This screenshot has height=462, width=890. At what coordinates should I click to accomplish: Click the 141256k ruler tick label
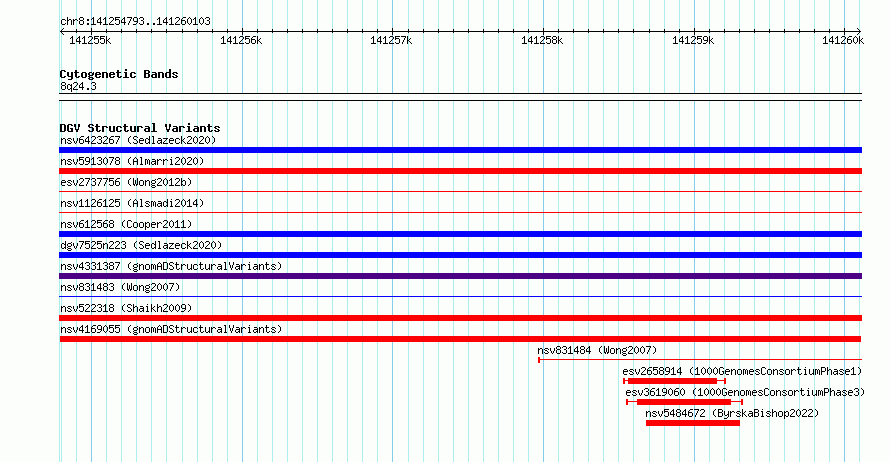[241, 40]
